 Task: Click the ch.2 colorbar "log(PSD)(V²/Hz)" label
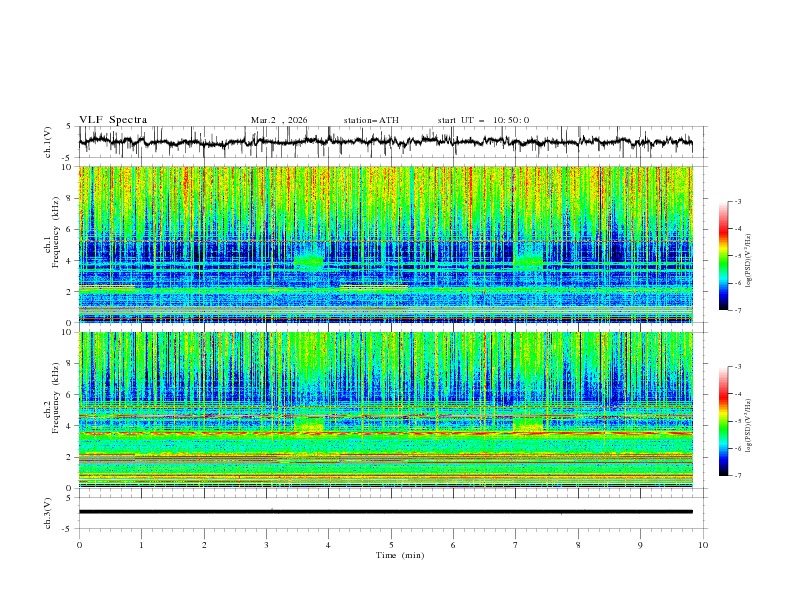[749, 426]
